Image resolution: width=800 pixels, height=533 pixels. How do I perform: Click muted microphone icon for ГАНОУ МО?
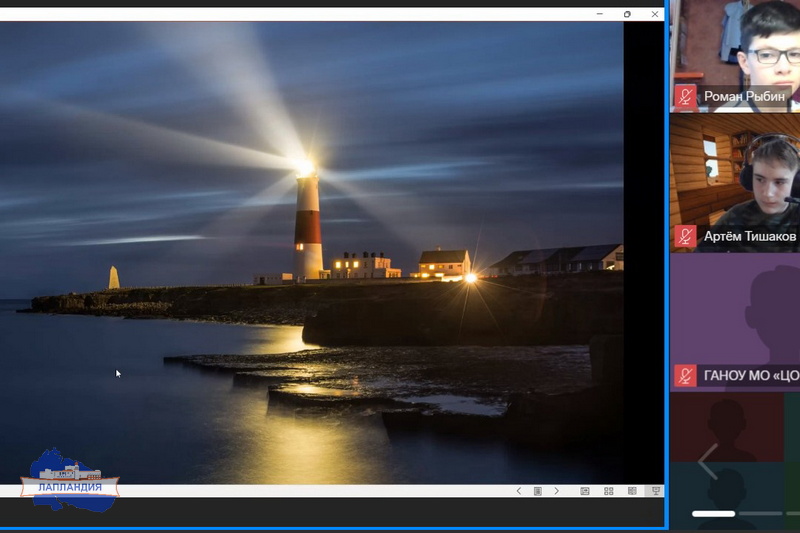coord(685,375)
